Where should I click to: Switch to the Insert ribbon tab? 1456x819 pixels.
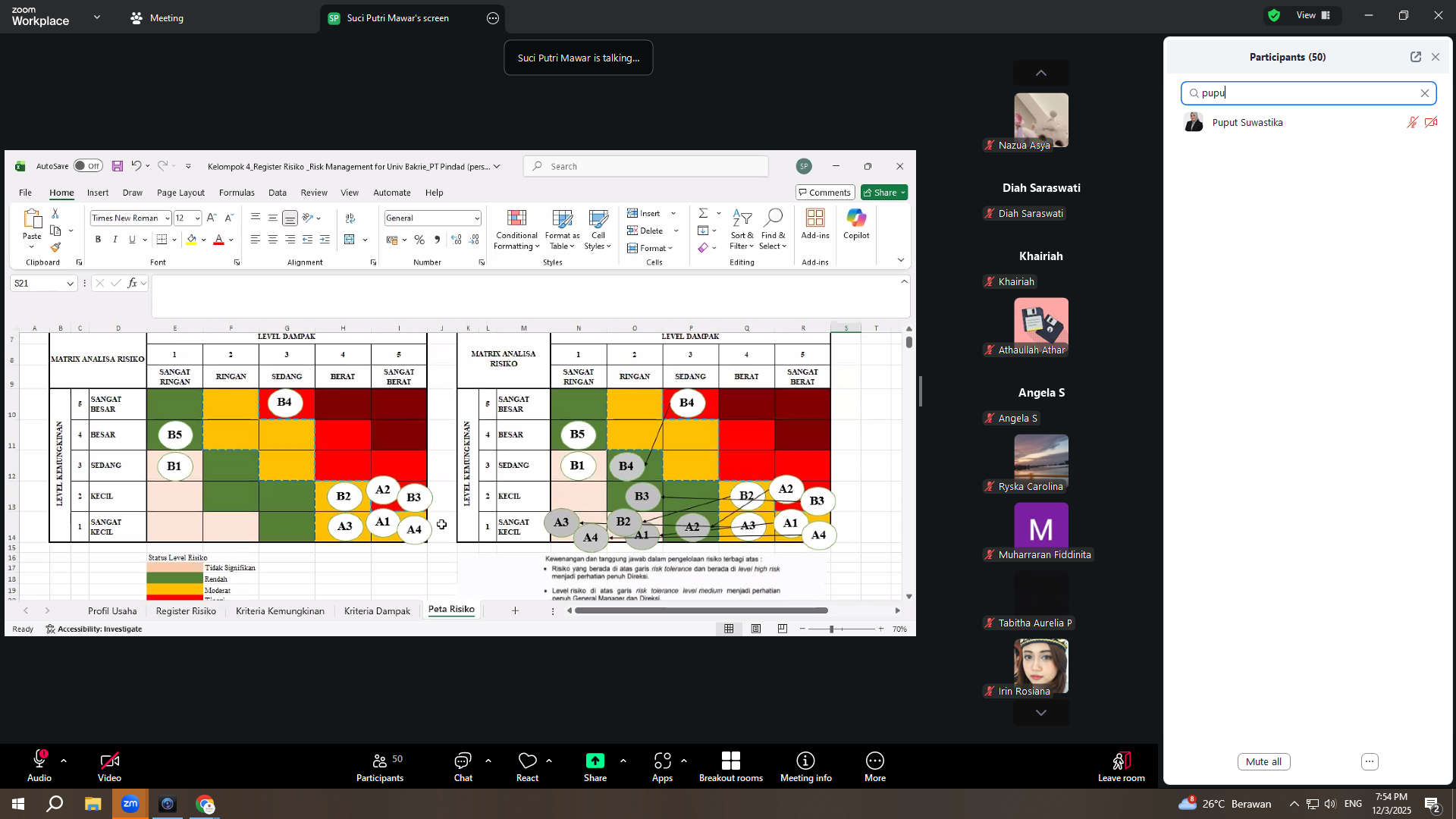click(x=98, y=193)
